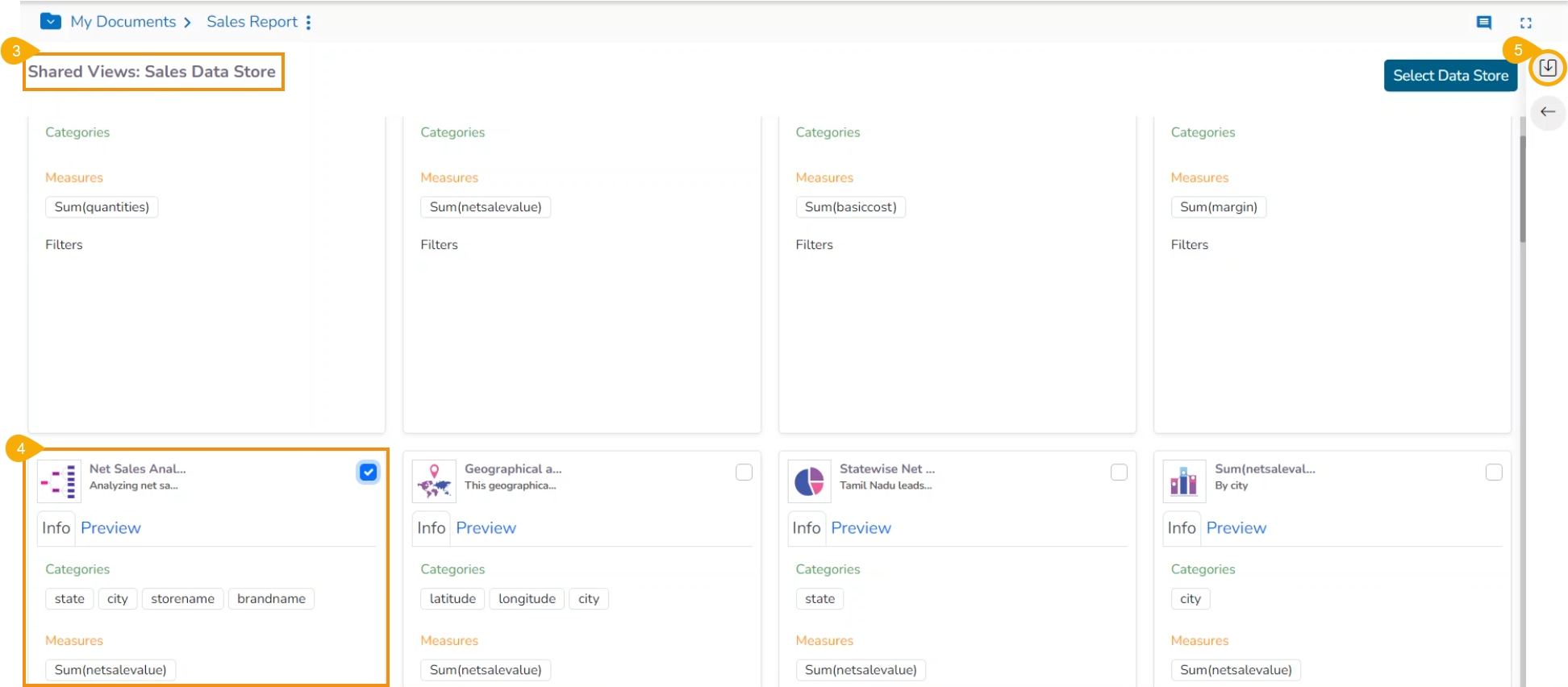Click the chevron after My Documents
This screenshot has width=1568, height=687.
tap(188, 23)
